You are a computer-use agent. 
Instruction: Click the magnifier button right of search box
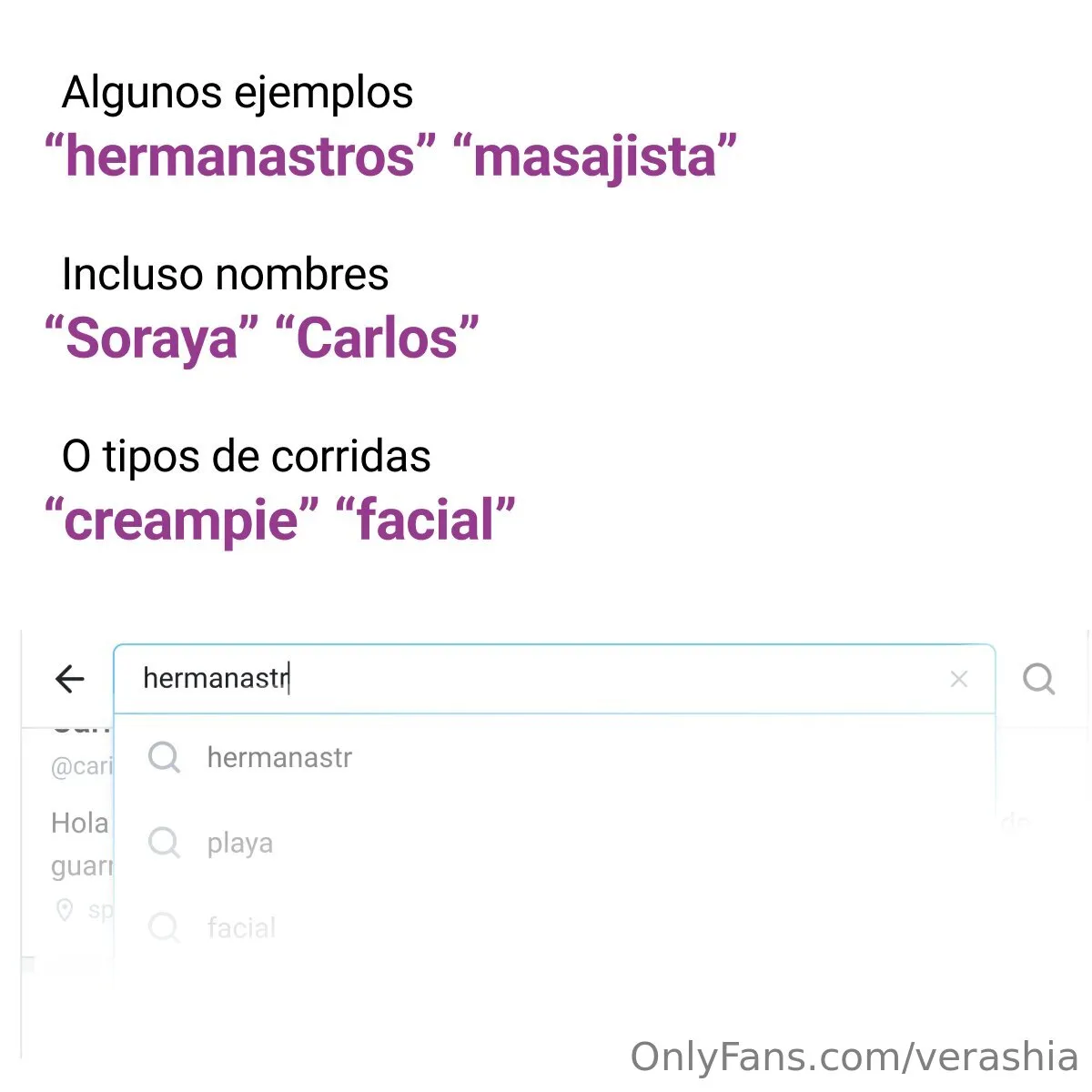coord(1038,679)
